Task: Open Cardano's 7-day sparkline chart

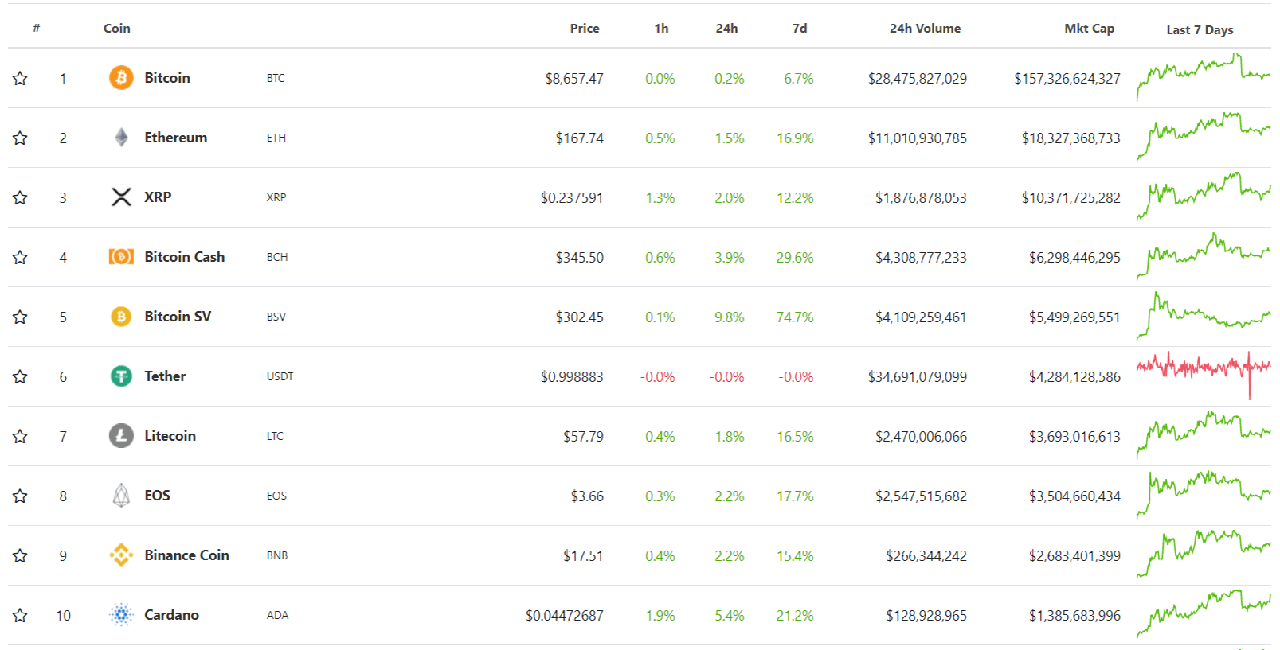Action: 1204,615
